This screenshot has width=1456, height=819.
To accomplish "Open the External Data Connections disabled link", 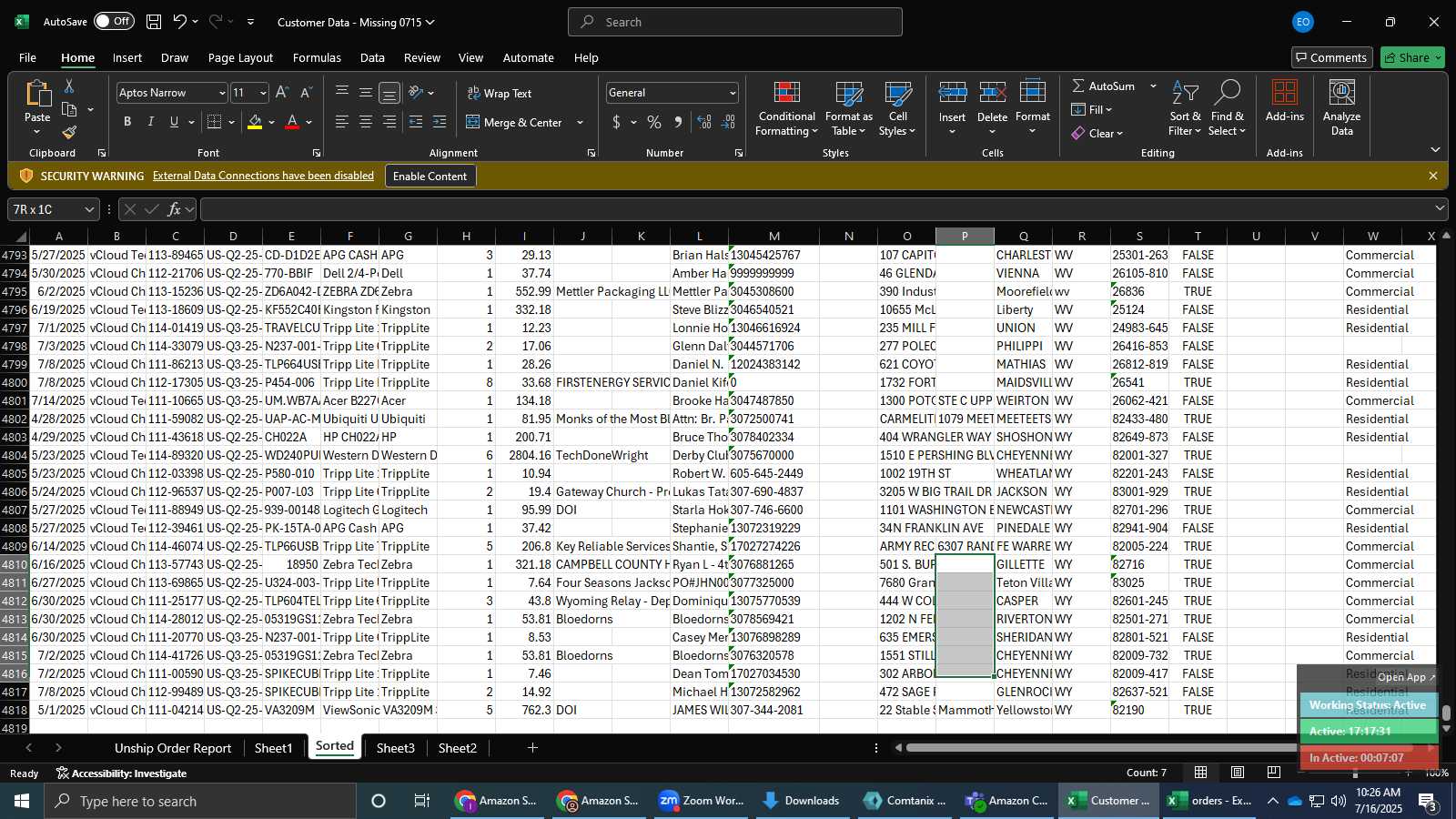I will [263, 176].
